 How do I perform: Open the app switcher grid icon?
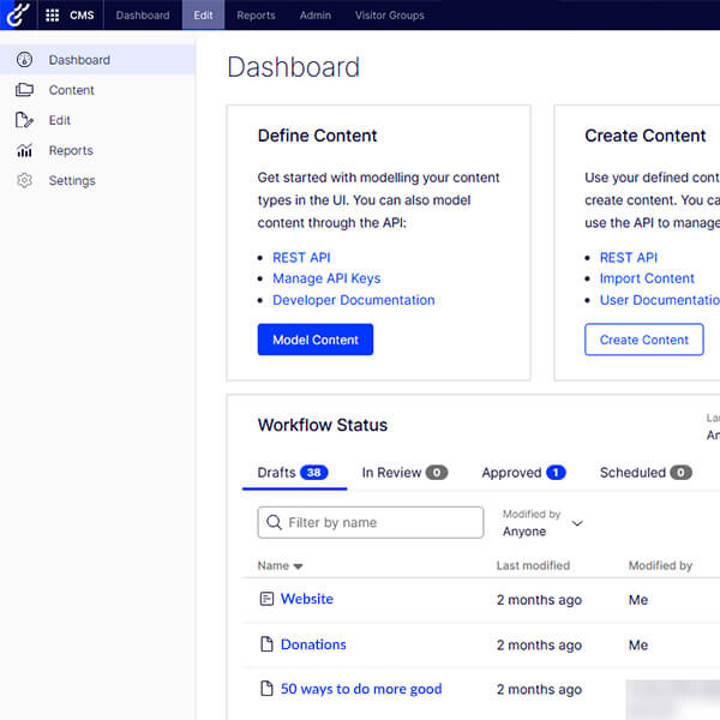point(52,15)
